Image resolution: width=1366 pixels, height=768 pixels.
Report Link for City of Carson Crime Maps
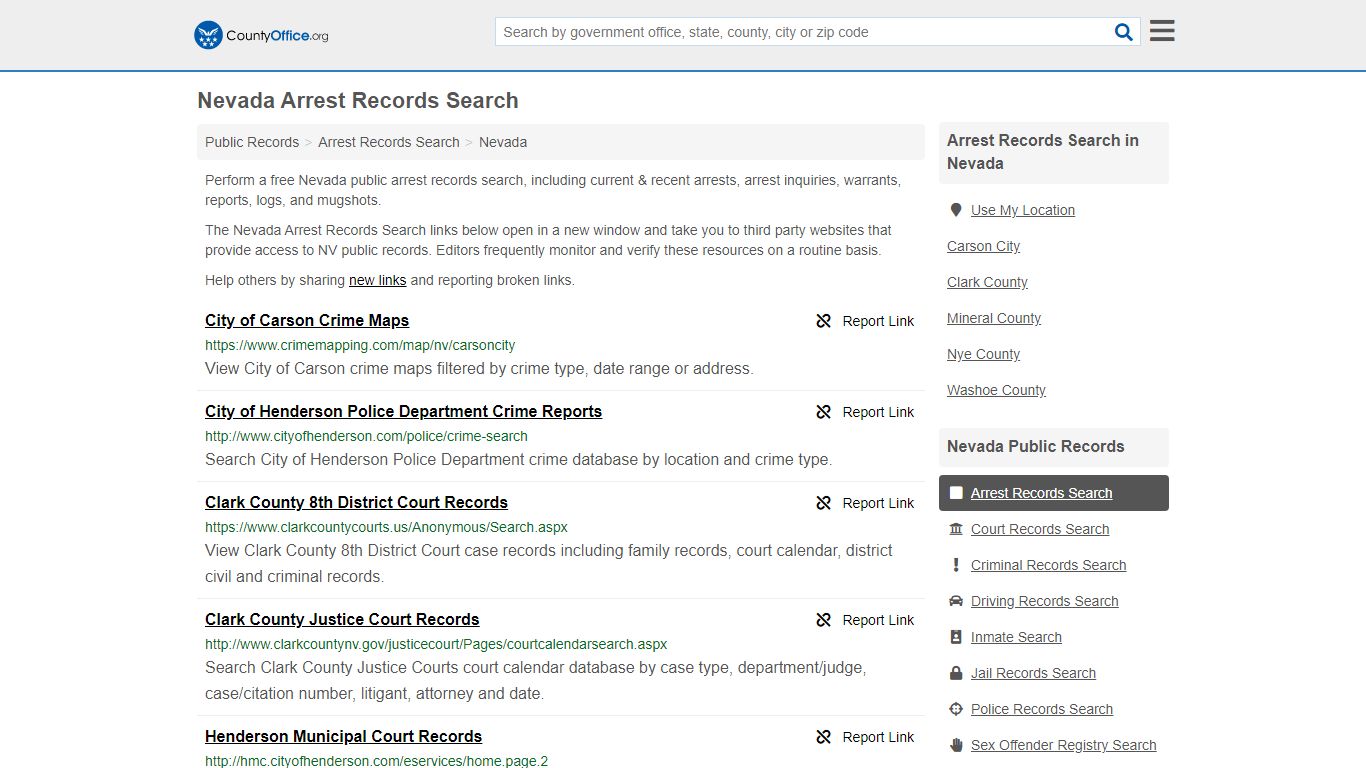[x=878, y=321]
